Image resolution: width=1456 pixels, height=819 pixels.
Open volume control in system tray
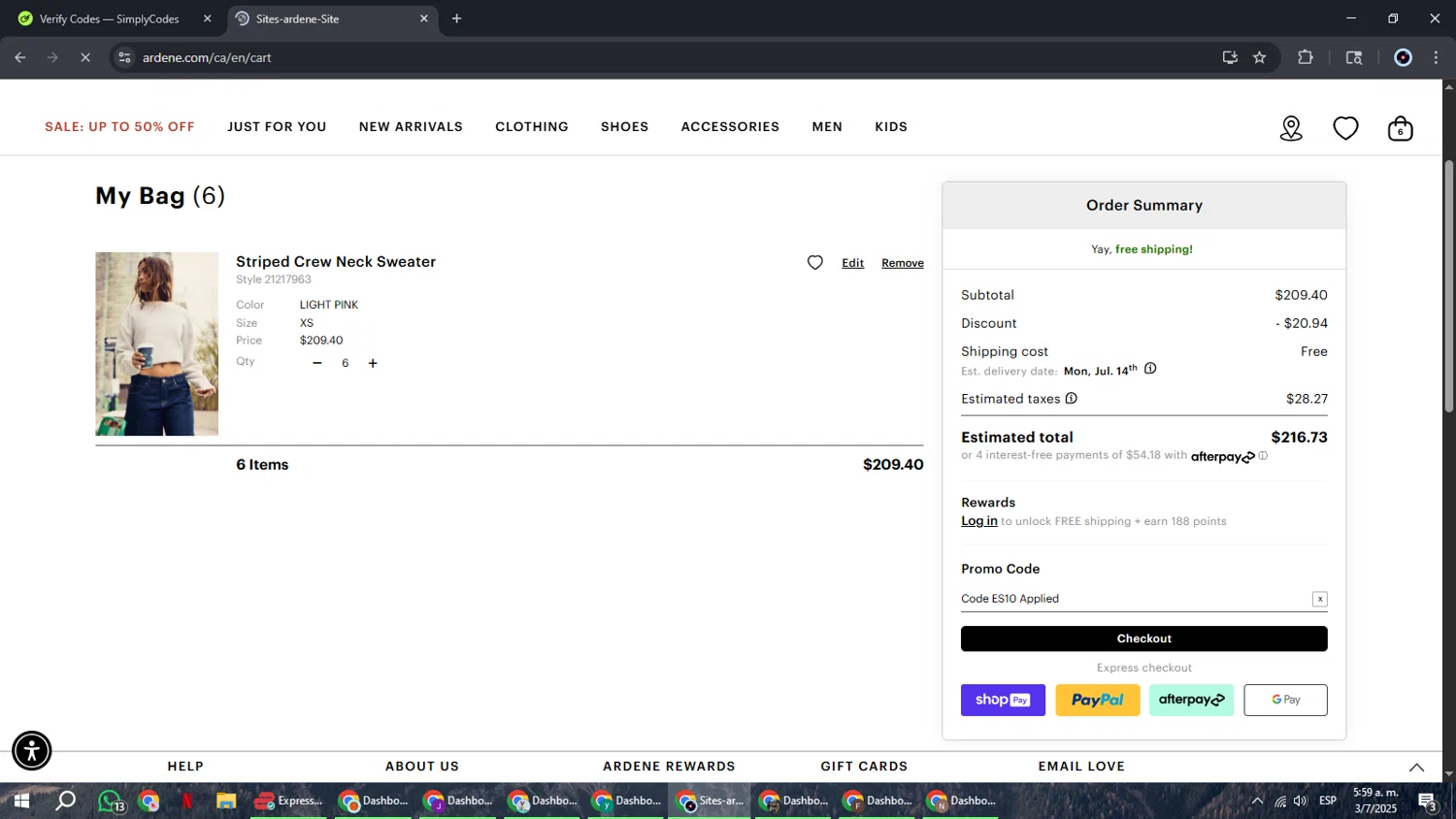(1300, 801)
